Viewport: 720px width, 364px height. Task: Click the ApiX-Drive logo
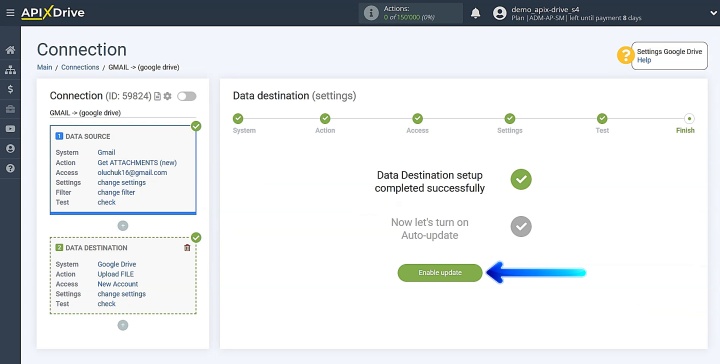click(53, 13)
